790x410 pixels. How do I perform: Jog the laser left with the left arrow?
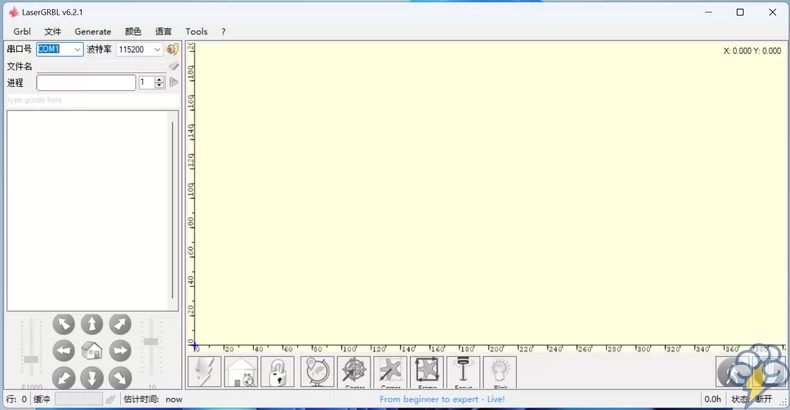click(64, 351)
